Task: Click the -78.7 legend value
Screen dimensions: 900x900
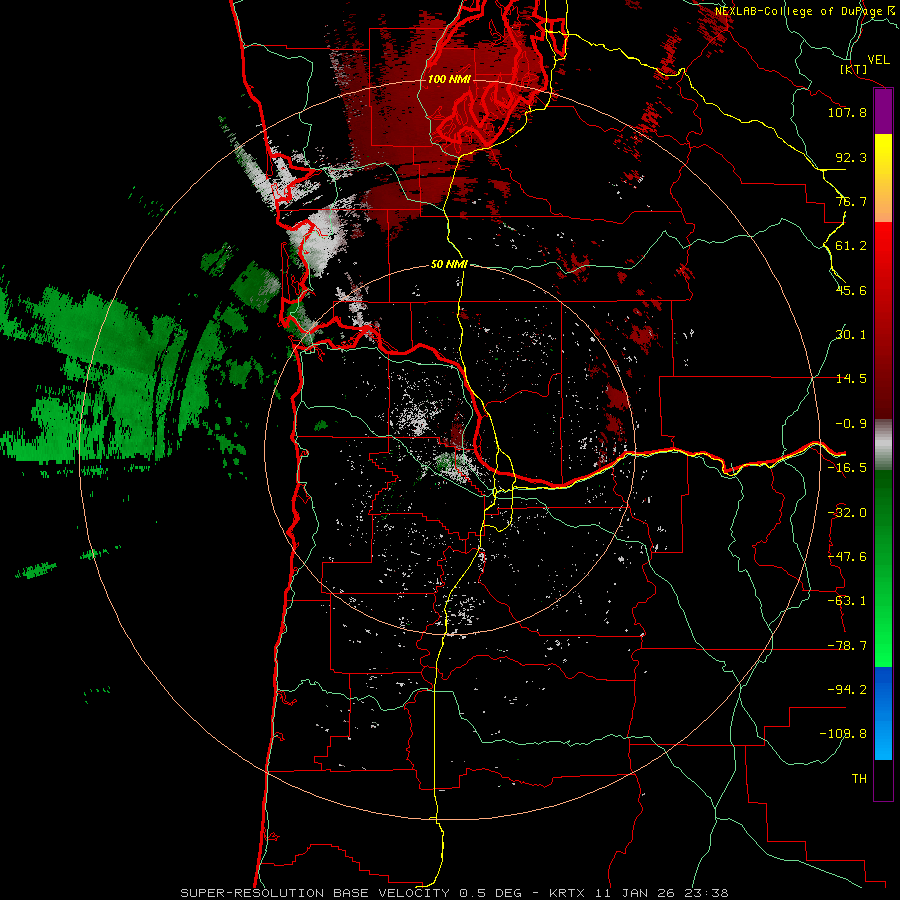Action: pos(847,646)
